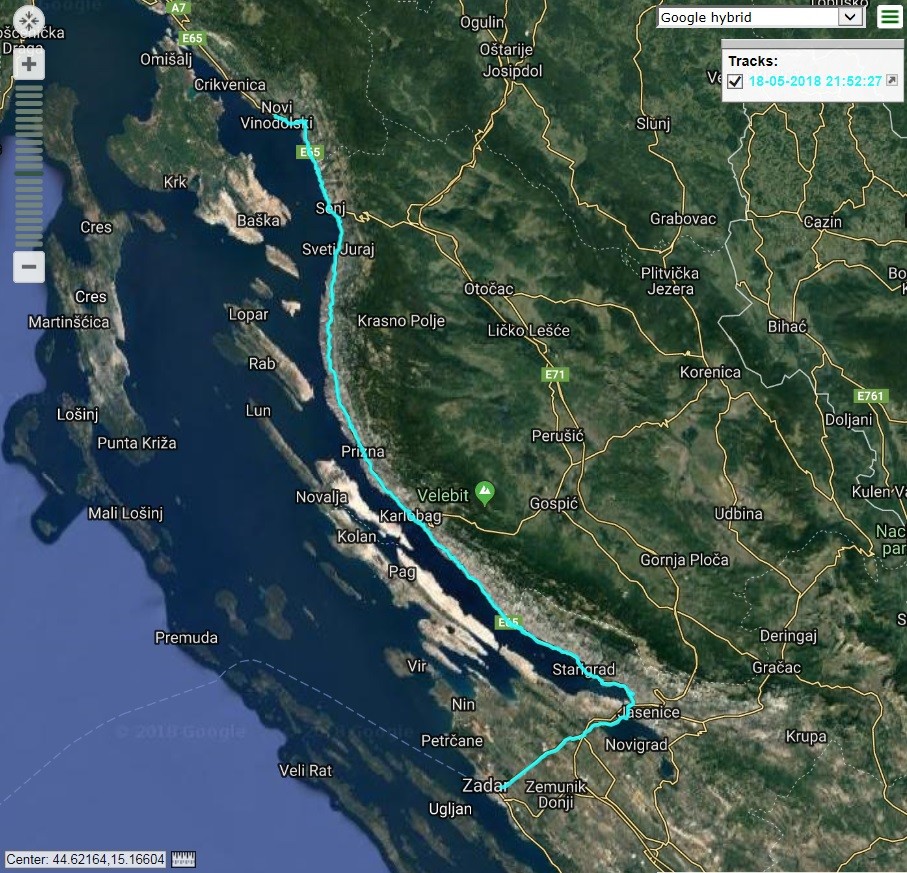Uncheck the 18-05-2018 track checkbox
The height and width of the screenshot is (873, 907).
click(735, 81)
